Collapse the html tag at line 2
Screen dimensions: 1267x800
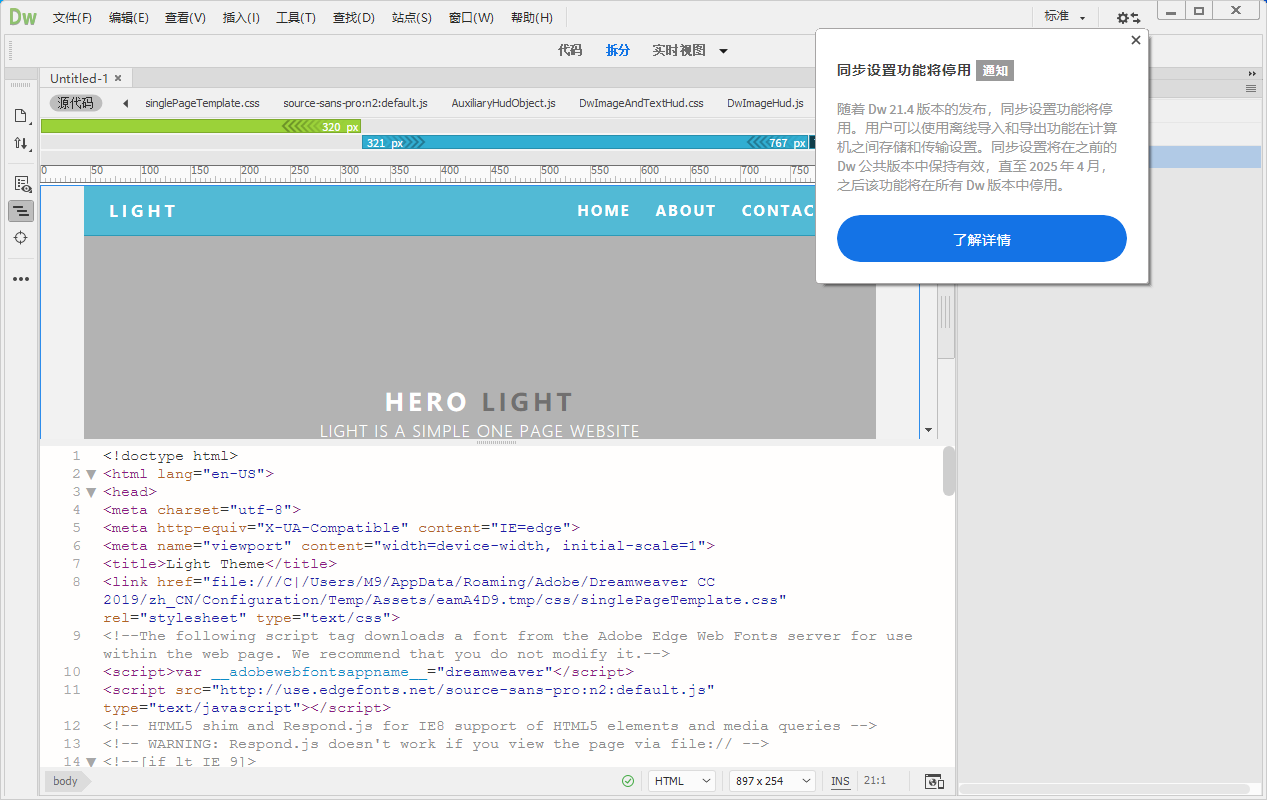click(x=91, y=474)
